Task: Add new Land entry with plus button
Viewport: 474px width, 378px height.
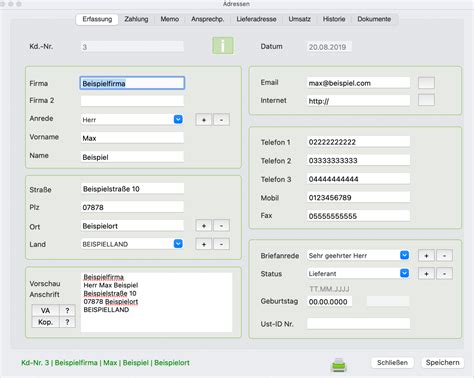Action: (x=204, y=244)
